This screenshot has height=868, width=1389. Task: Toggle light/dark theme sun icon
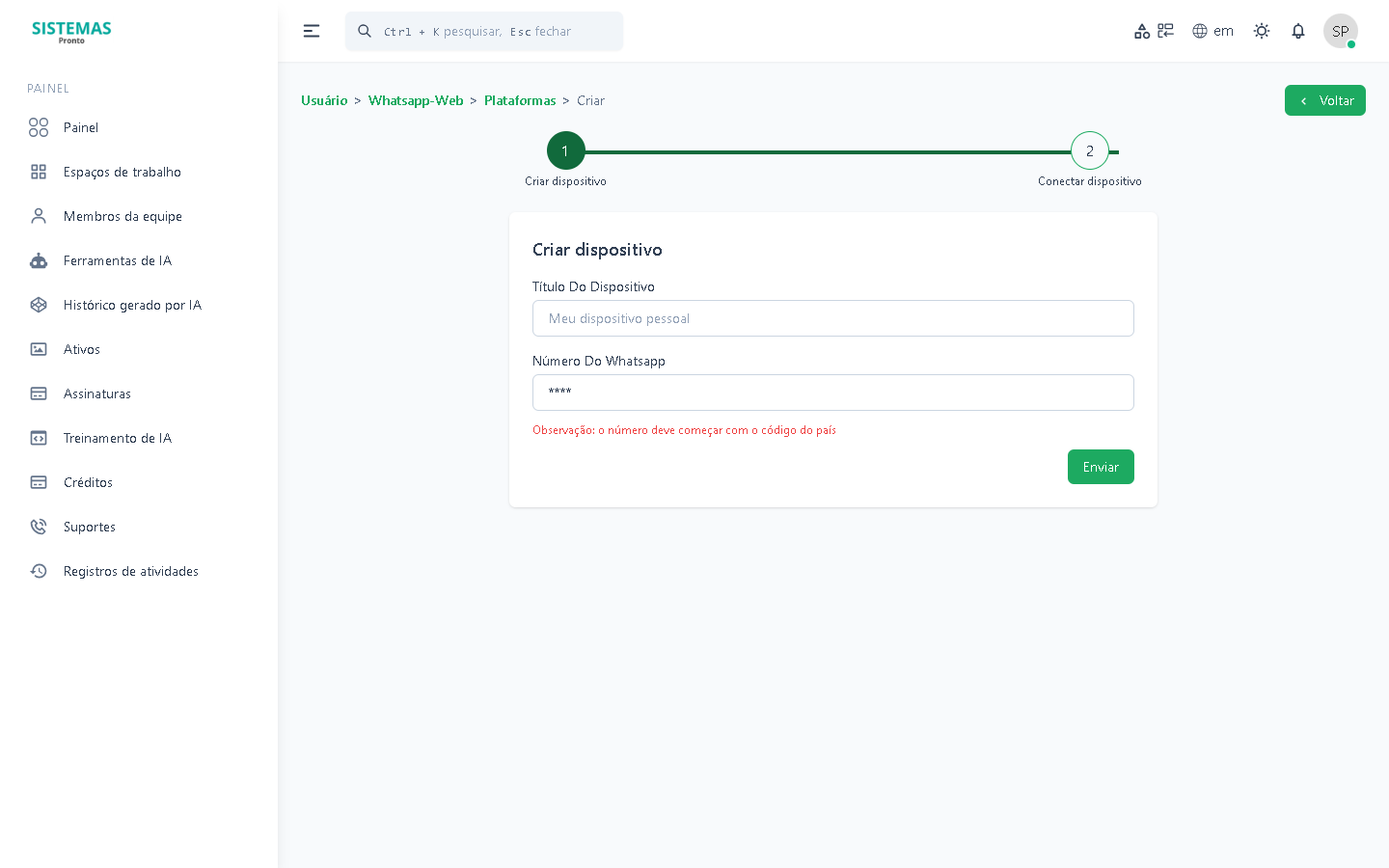[1262, 31]
